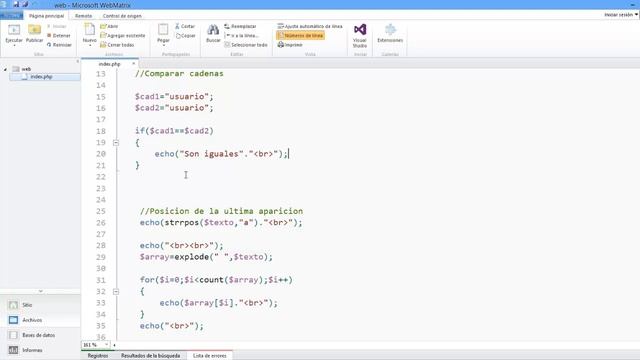Viewport: 640px width, 360px height.
Task: Collapse the for loop block at line 32
Action: [116, 292]
